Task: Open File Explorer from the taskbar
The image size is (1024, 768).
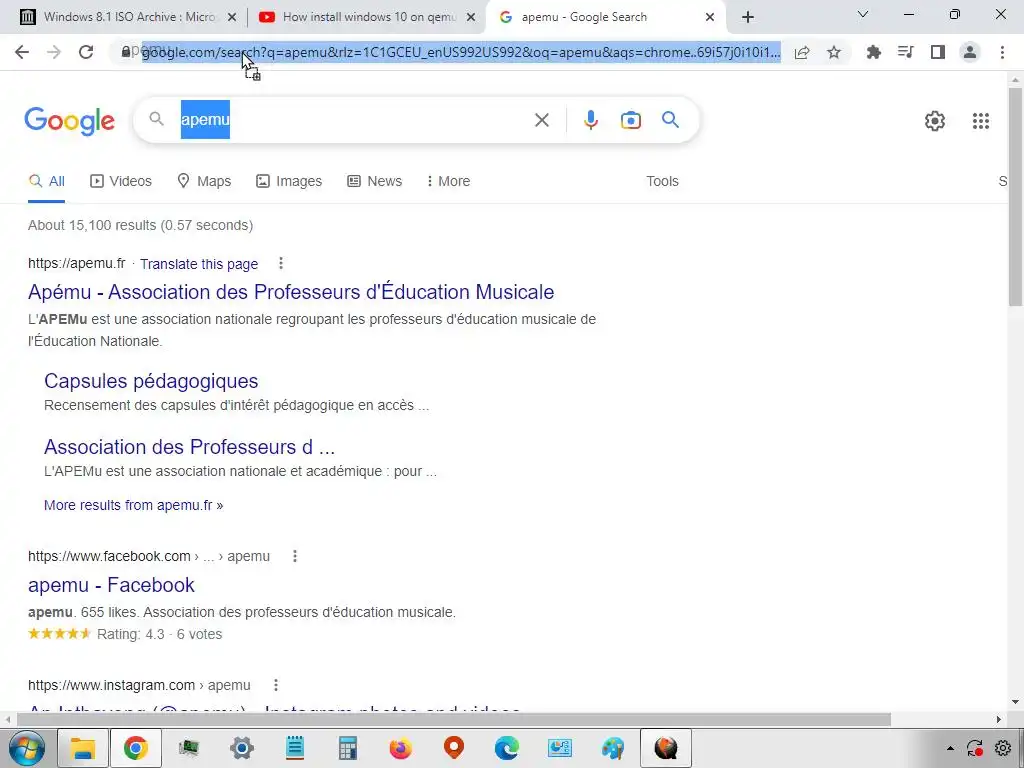Action: coord(83,748)
